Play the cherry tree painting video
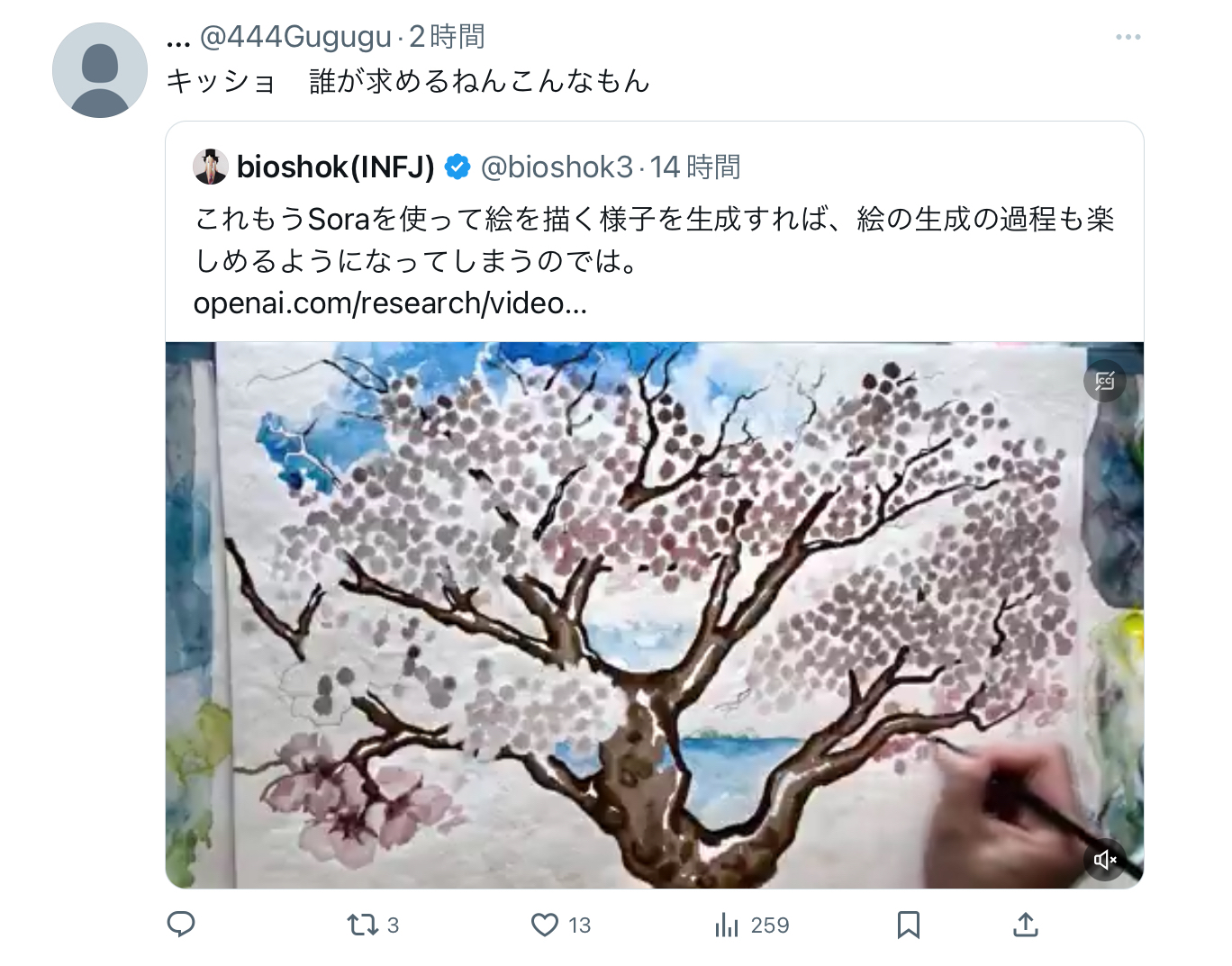 click(655, 615)
